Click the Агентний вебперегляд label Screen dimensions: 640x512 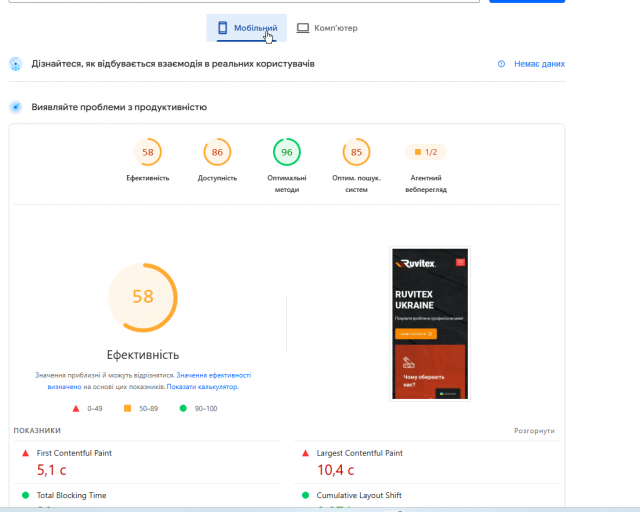coord(426,184)
